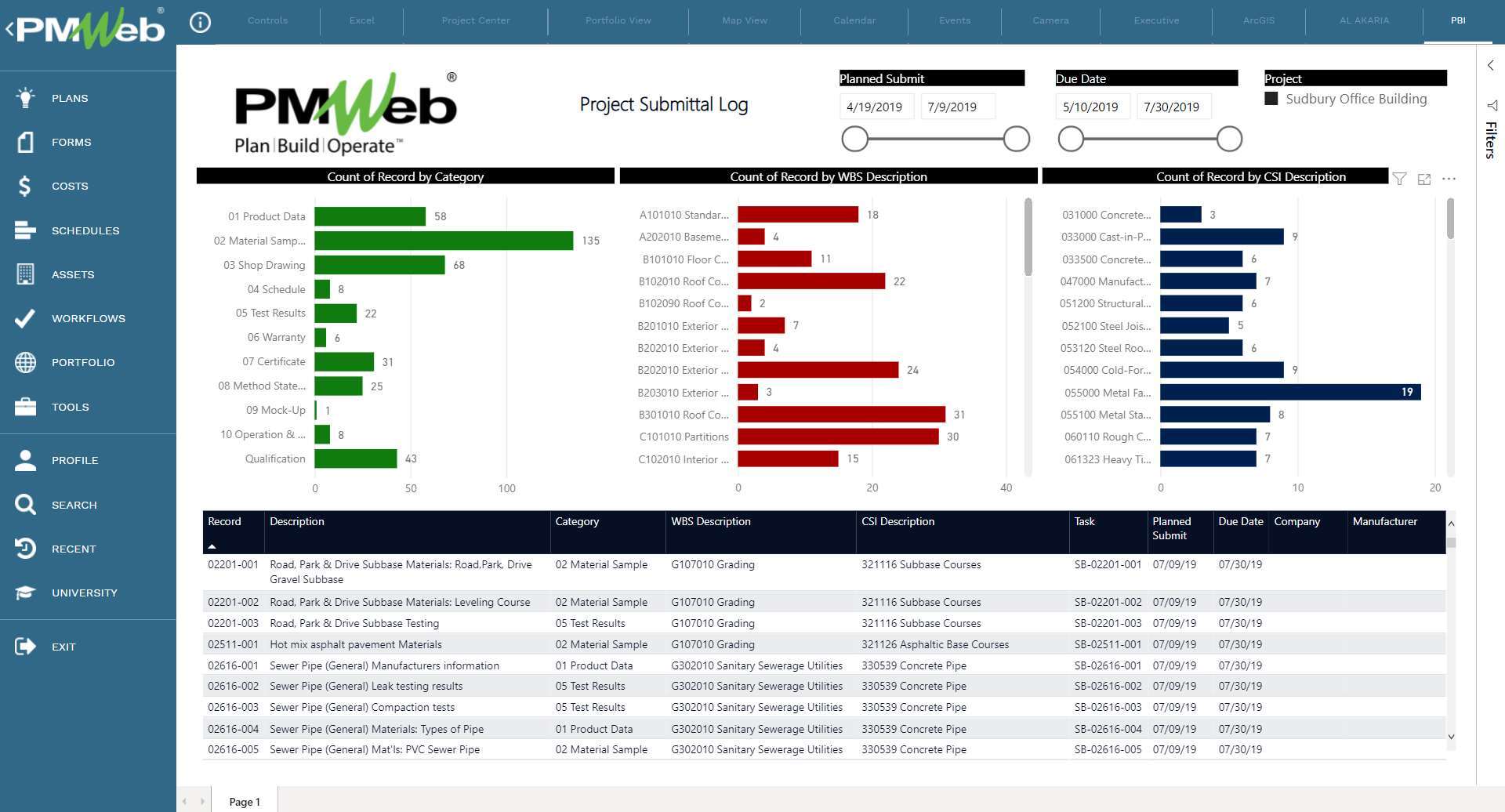Click the Due Date start field showing 5/10/2019
The image size is (1505, 812).
tap(1092, 106)
